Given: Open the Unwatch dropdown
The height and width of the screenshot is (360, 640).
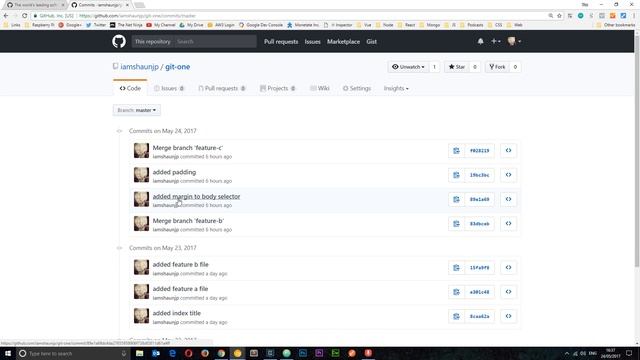Looking at the screenshot, I should click(x=408, y=67).
